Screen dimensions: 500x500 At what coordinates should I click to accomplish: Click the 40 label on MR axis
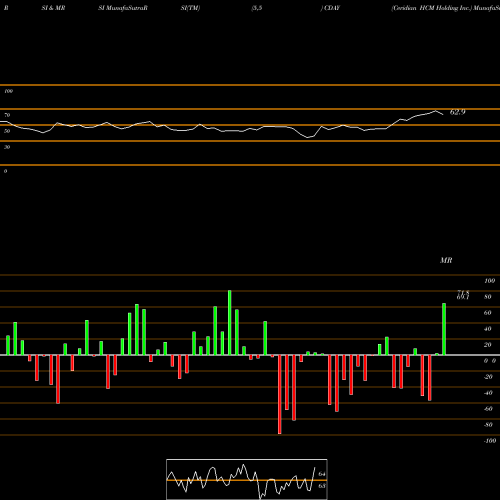click(488, 329)
